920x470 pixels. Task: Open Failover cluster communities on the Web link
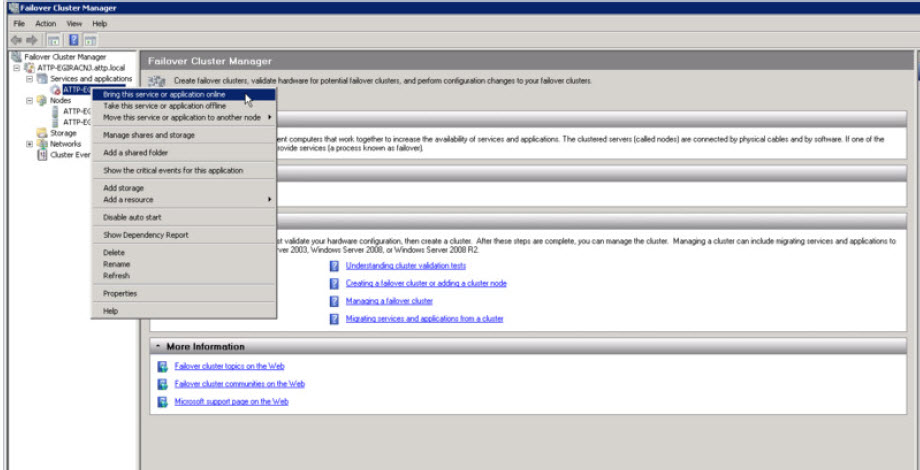(239, 384)
